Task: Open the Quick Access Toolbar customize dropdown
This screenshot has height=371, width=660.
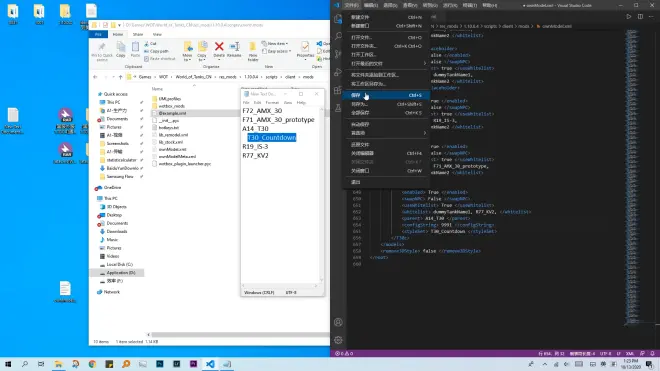Action: [x=120, y=25]
